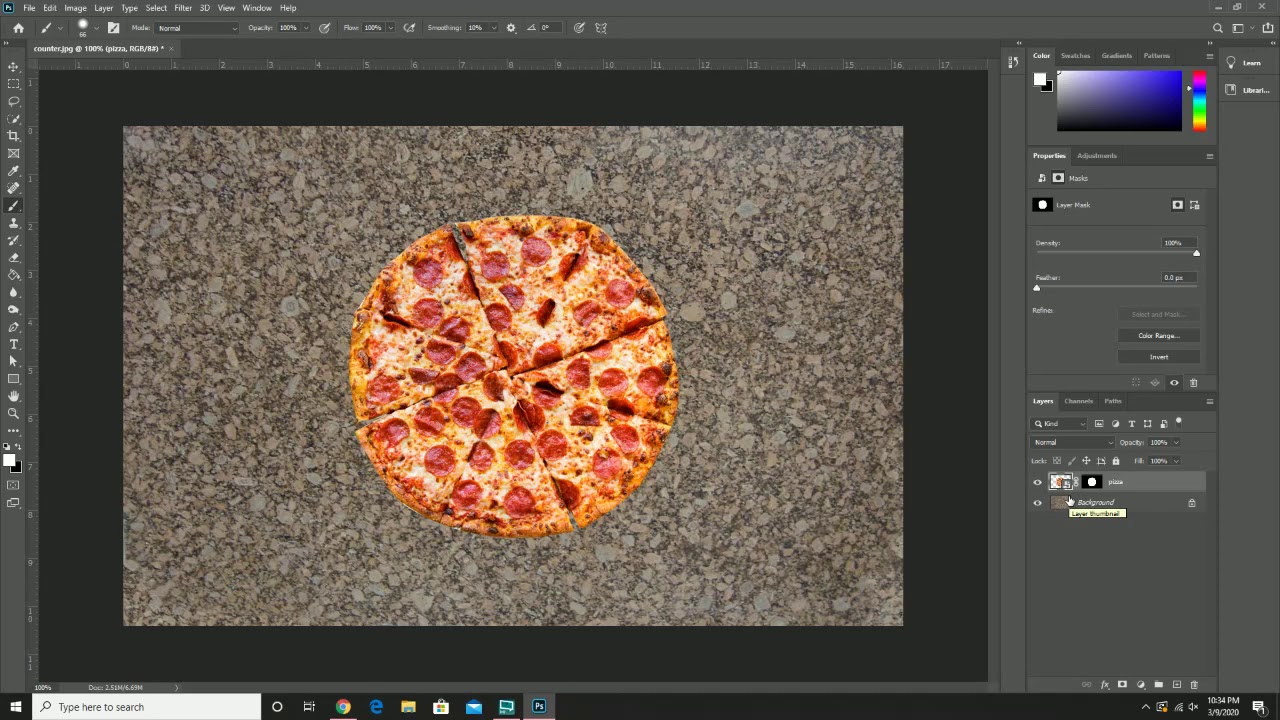Click the Home icon in options bar
The height and width of the screenshot is (720, 1280).
[x=18, y=28]
